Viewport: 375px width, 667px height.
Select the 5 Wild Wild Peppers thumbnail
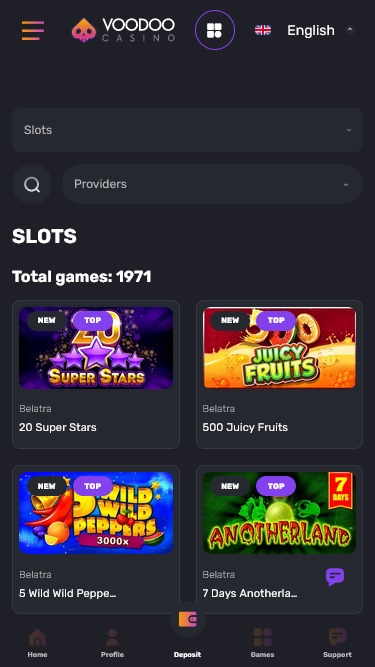(x=96, y=513)
